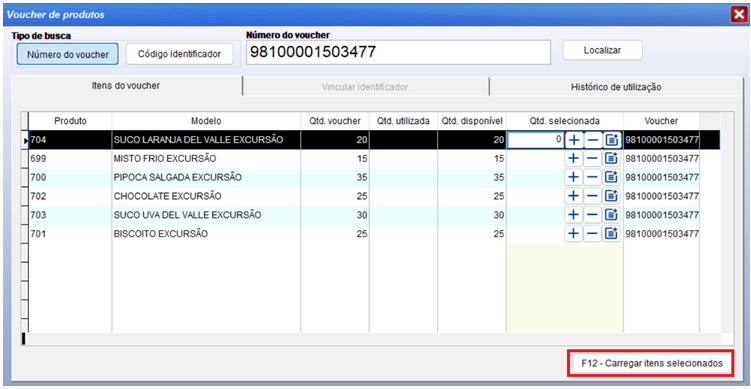Click the list icon in BISCOITO EXCURSÃO row
751x389 pixels.
pyautogui.click(x=611, y=234)
